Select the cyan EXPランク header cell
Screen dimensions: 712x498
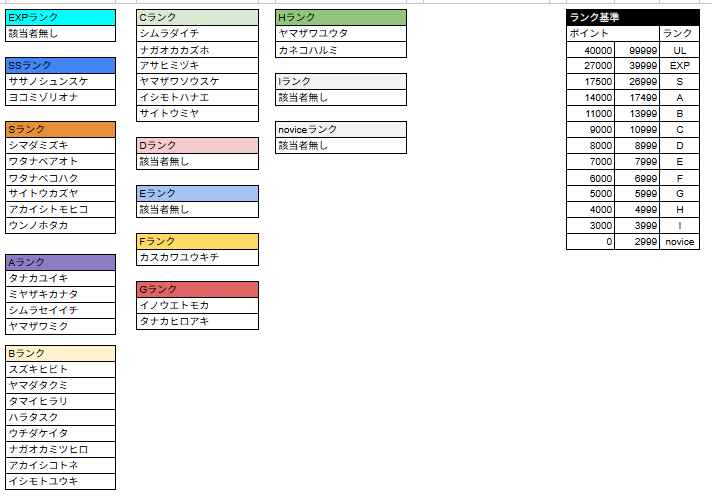point(60,17)
